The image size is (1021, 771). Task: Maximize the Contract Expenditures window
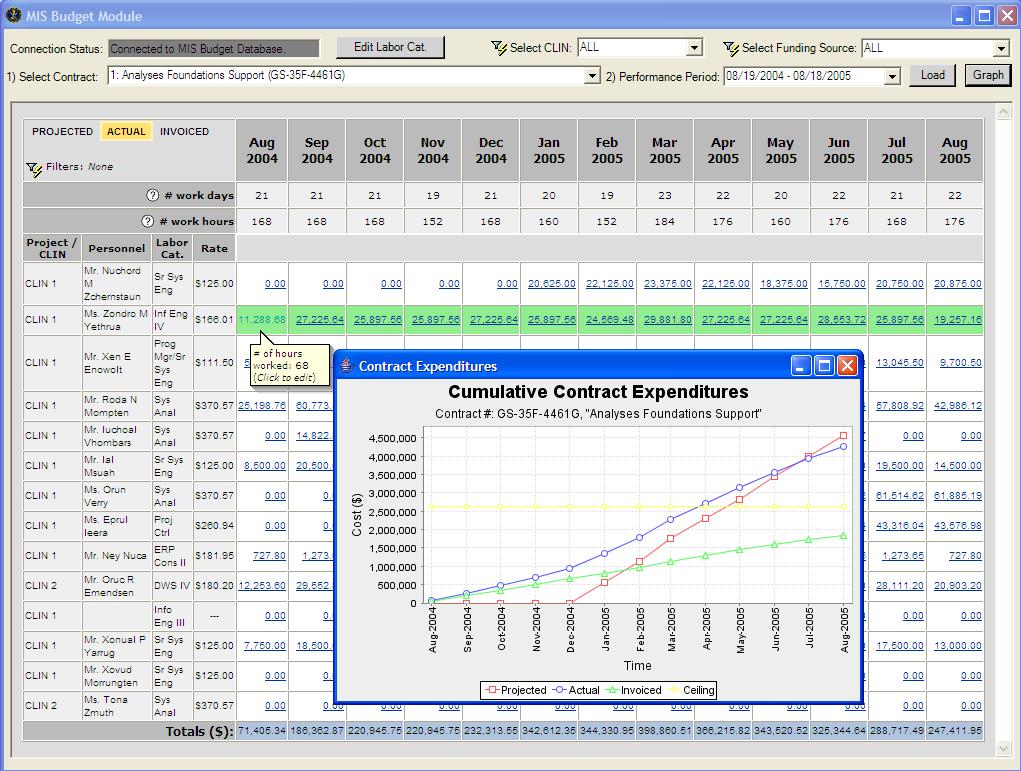824,366
